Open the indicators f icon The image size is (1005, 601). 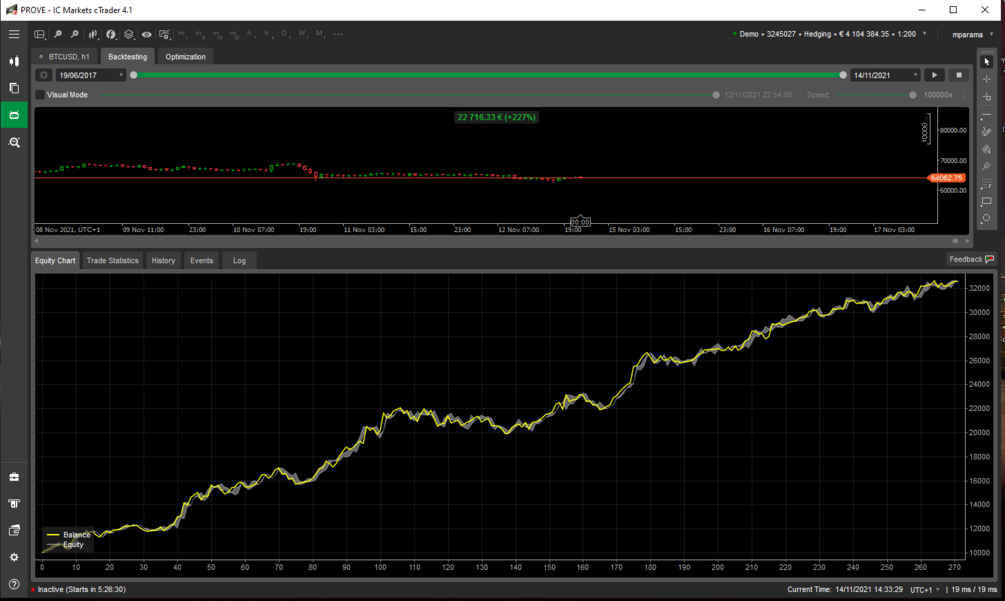pos(111,34)
